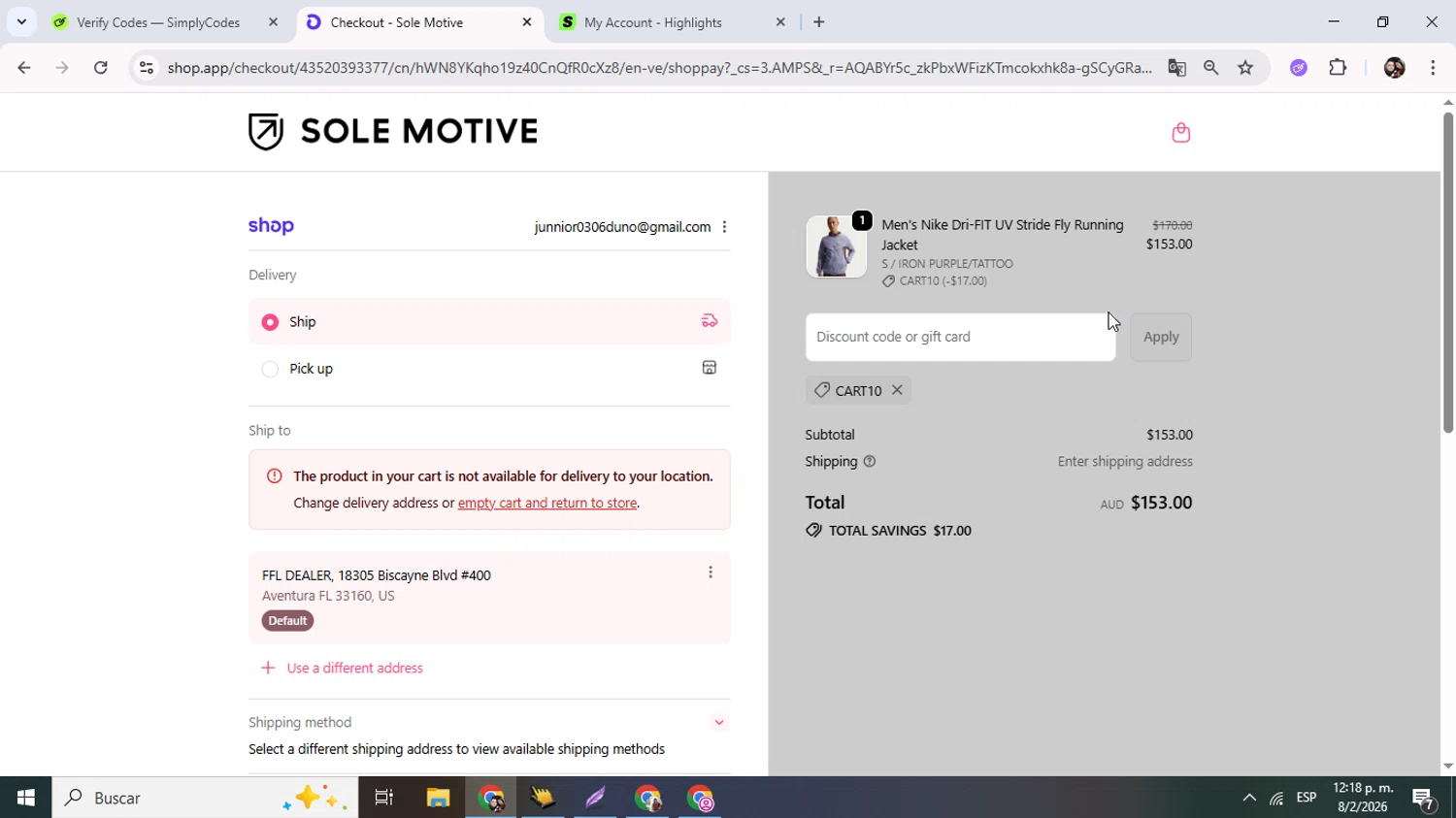Image resolution: width=1456 pixels, height=818 pixels.
Task: Open the shopping bag cart icon
Action: pos(1180,132)
